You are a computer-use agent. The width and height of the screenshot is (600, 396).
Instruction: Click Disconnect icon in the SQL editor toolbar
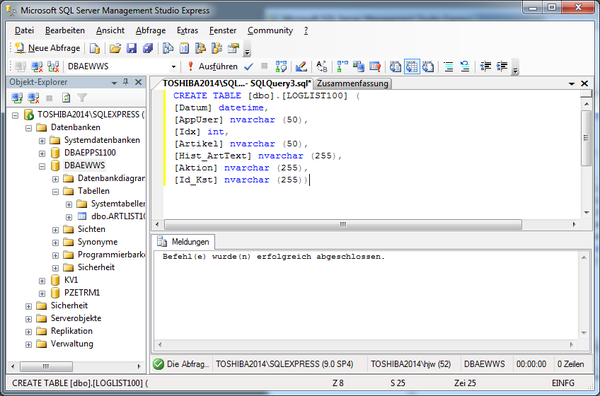[37, 67]
